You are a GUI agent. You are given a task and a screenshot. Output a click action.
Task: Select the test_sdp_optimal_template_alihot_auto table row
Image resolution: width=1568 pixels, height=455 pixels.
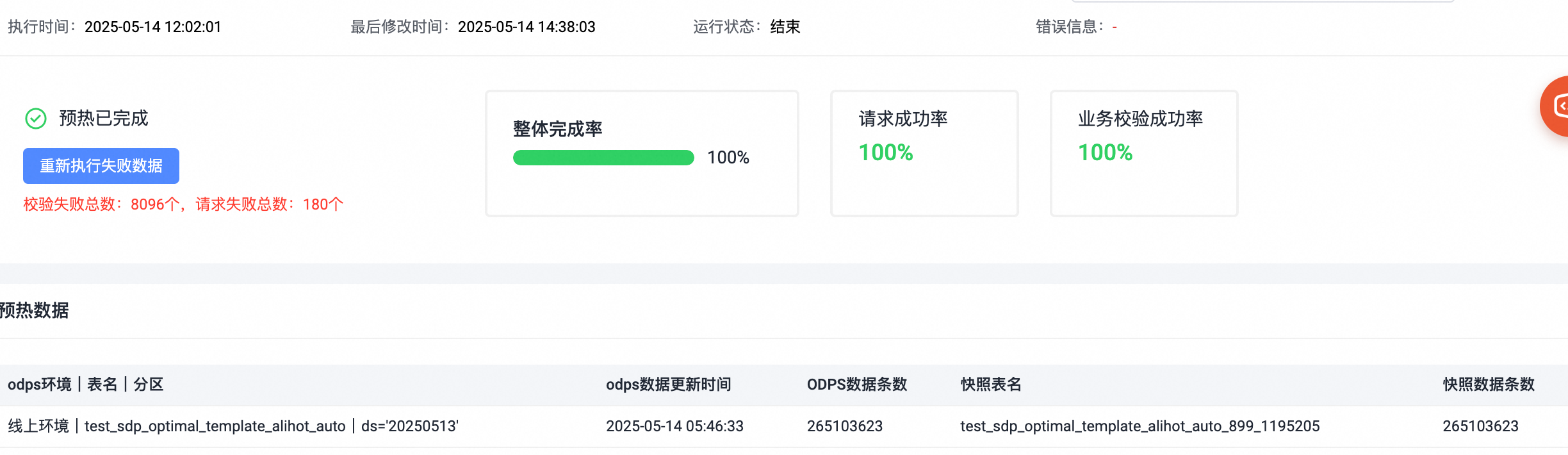click(x=784, y=426)
